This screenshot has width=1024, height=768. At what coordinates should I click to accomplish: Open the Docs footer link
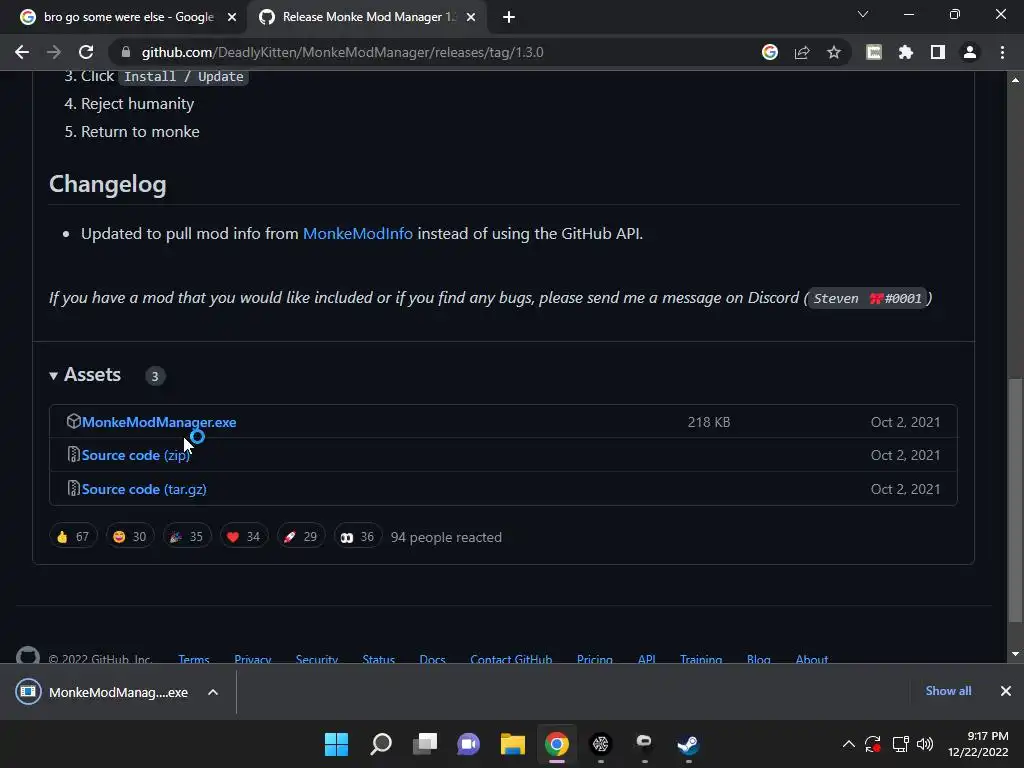click(432, 659)
